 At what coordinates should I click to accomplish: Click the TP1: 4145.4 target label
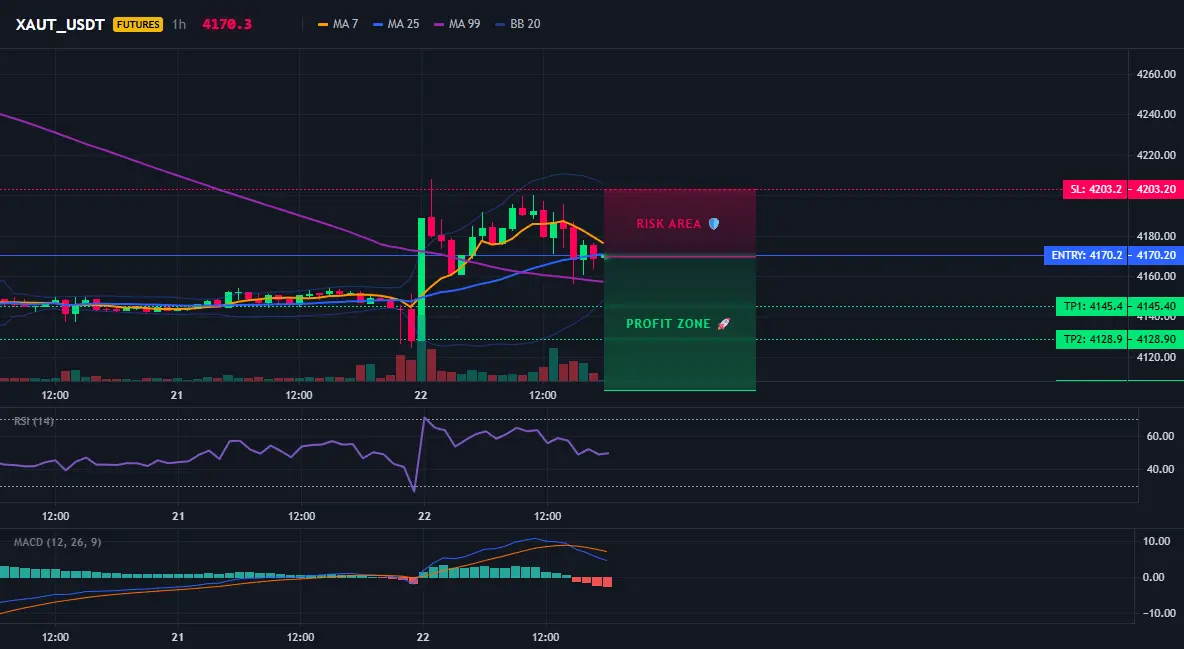pyautogui.click(x=1092, y=307)
